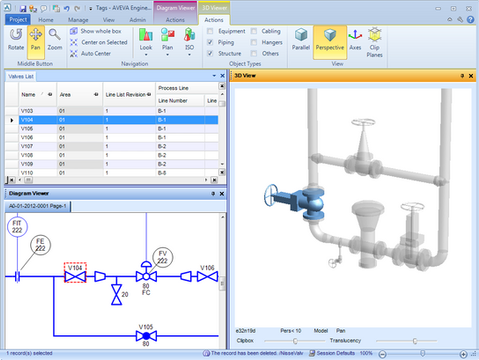Screen dimensions: 479x360
Task: Enable the Equipment object type checkbox
Action: click(210, 31)
